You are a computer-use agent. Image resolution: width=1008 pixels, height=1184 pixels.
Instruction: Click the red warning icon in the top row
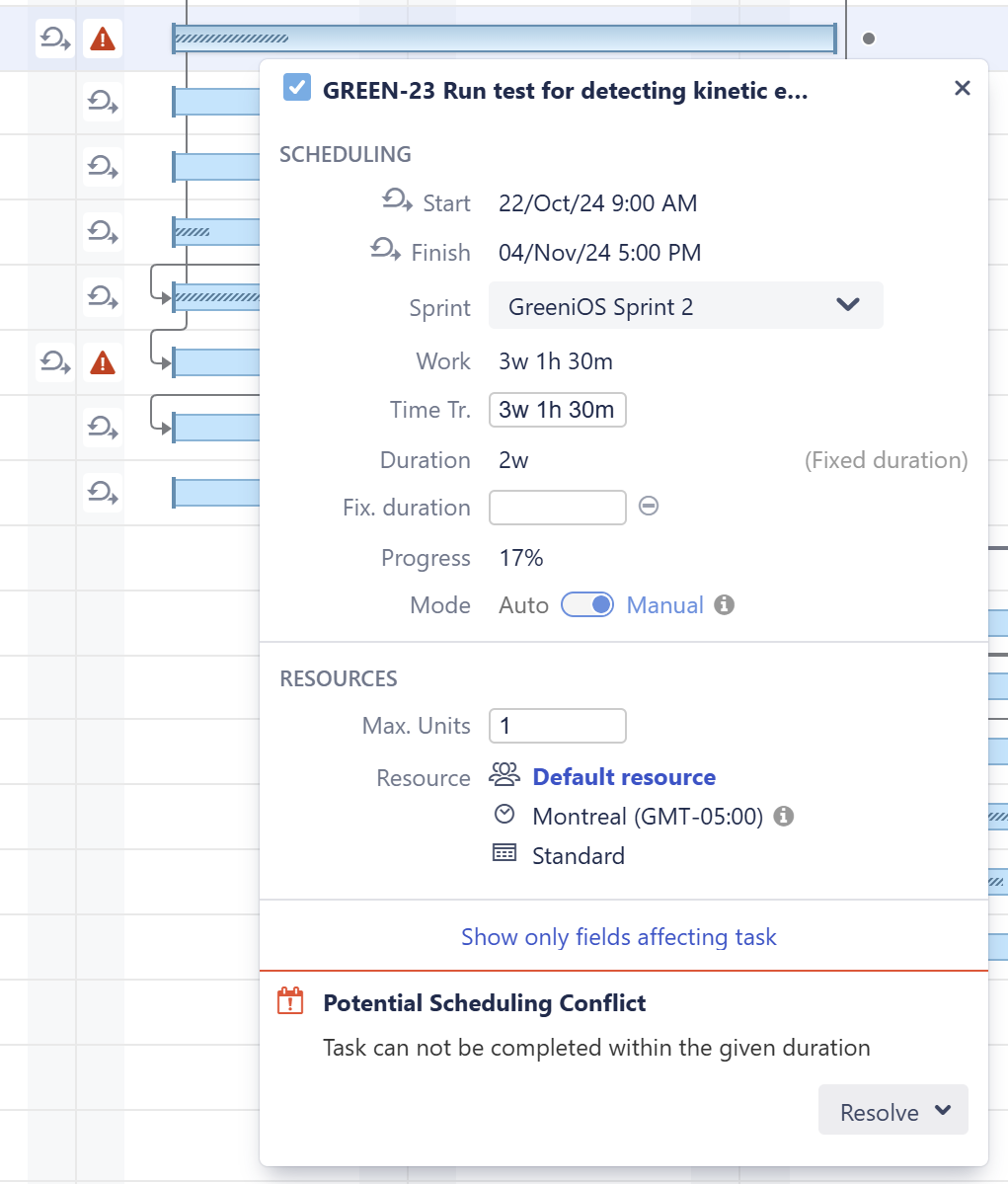(103, 39)
